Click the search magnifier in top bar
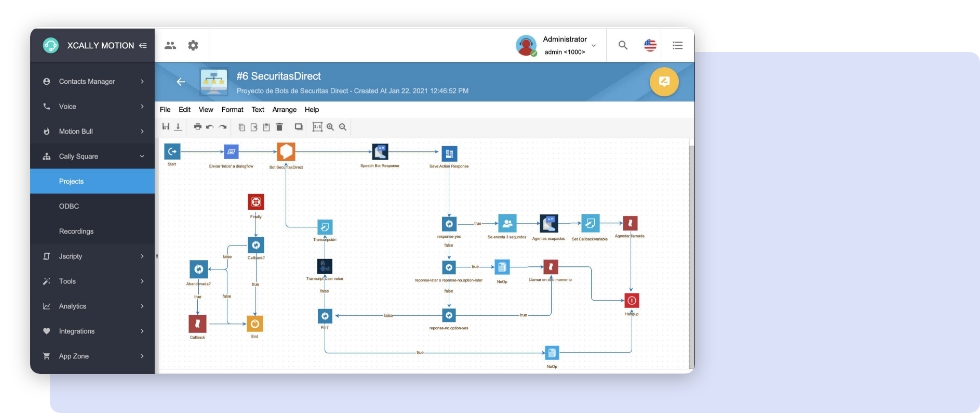This screenshot has width=980, height=413. pyautogui.click(x=622, y=45)
